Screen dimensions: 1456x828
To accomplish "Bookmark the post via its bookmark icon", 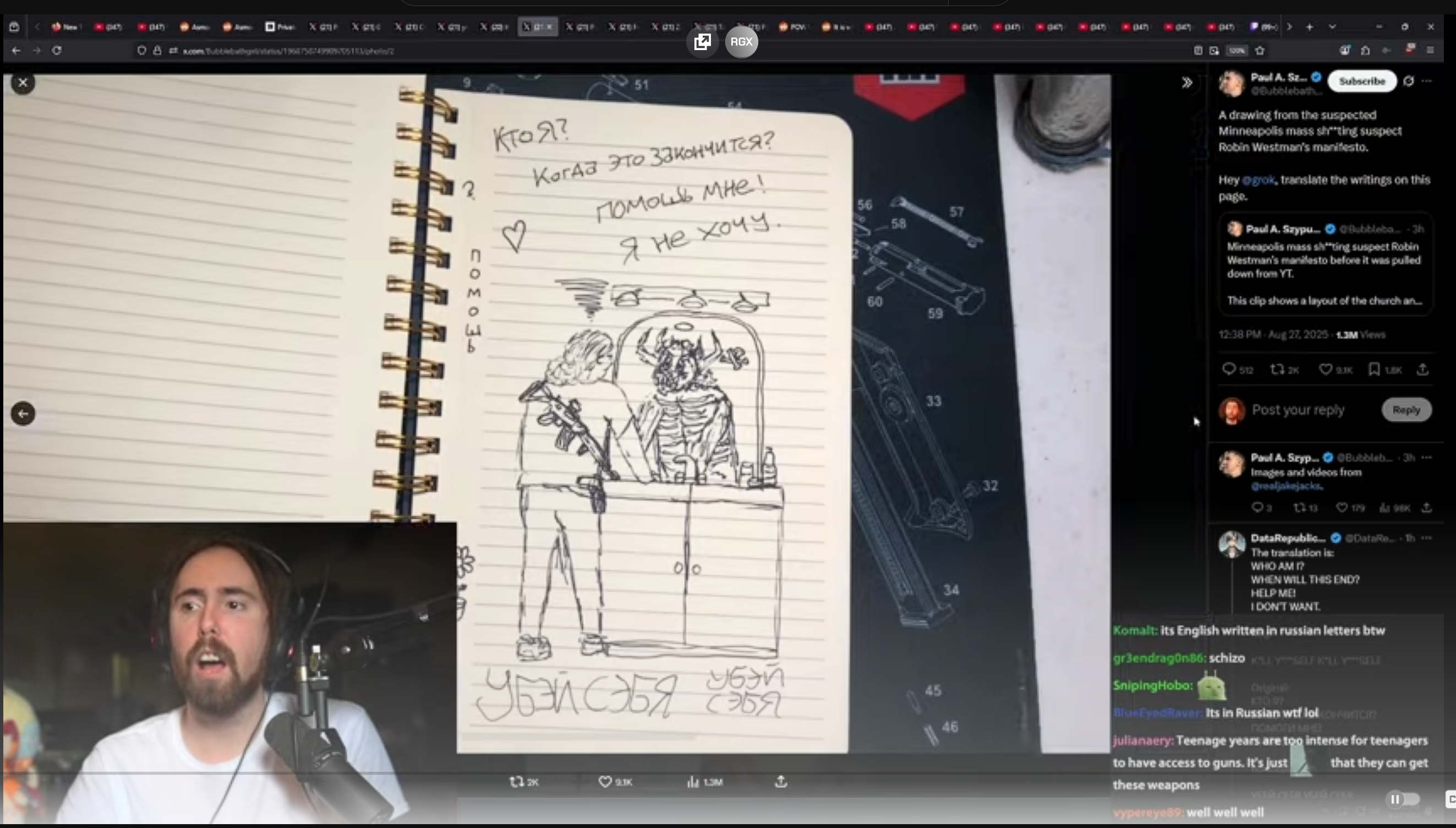I will pyautogui.click(x=1374, y=369).
